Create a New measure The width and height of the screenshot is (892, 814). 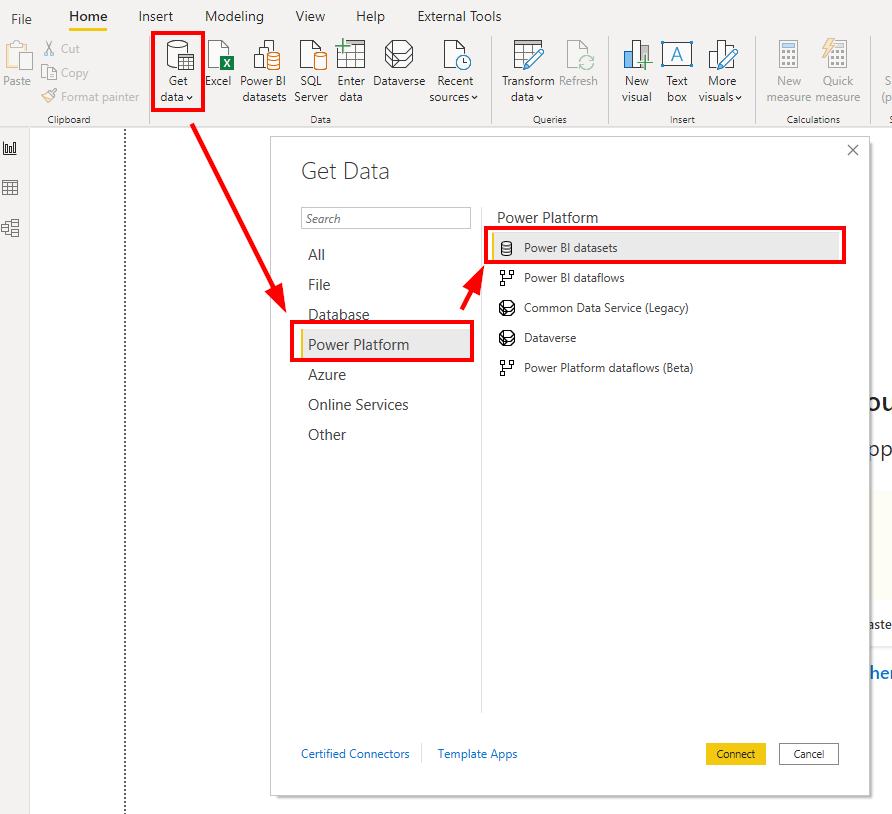pyautogui.click(x=788, y=72)
